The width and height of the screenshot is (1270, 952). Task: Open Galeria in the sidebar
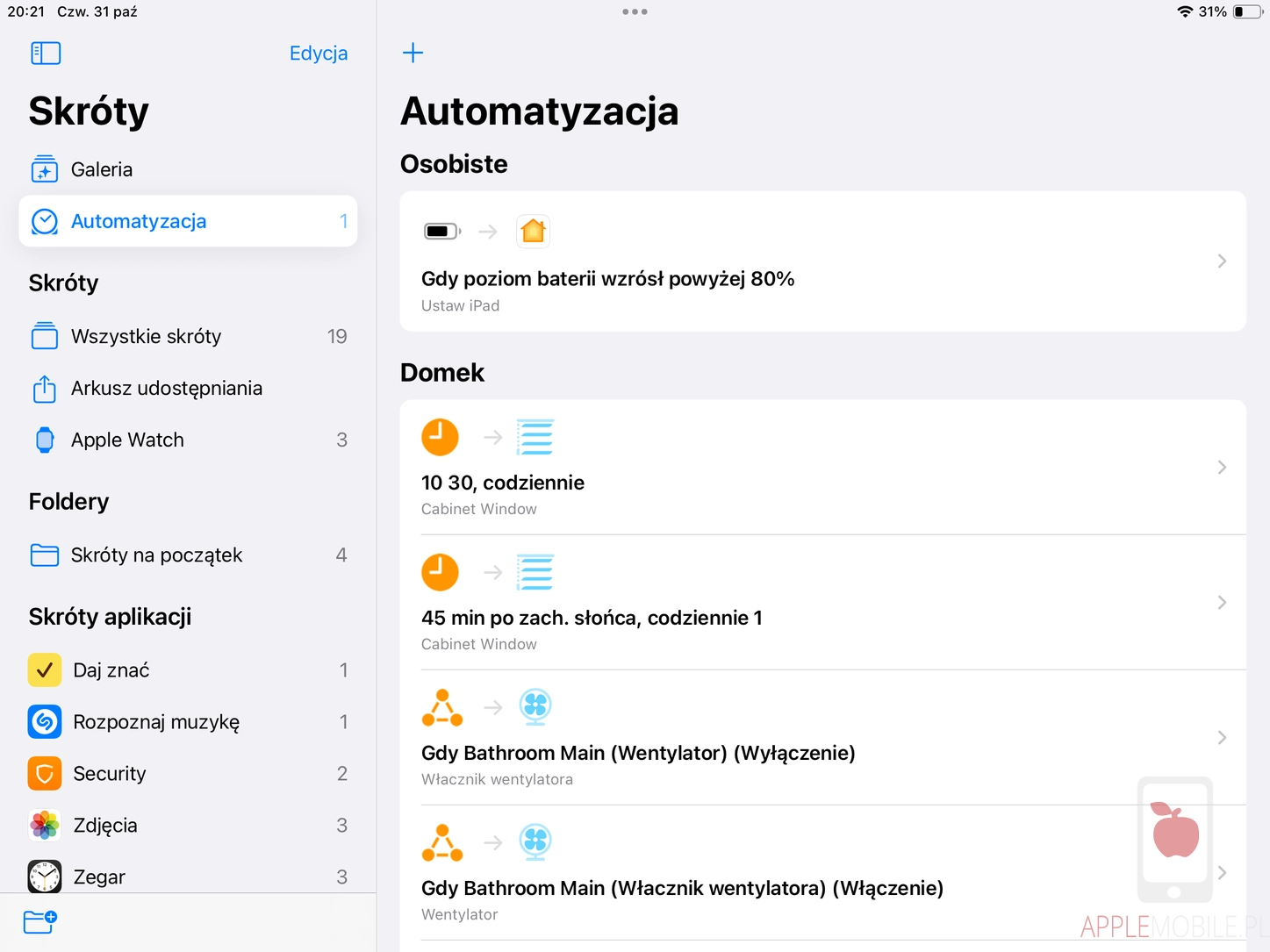(101, 169)
